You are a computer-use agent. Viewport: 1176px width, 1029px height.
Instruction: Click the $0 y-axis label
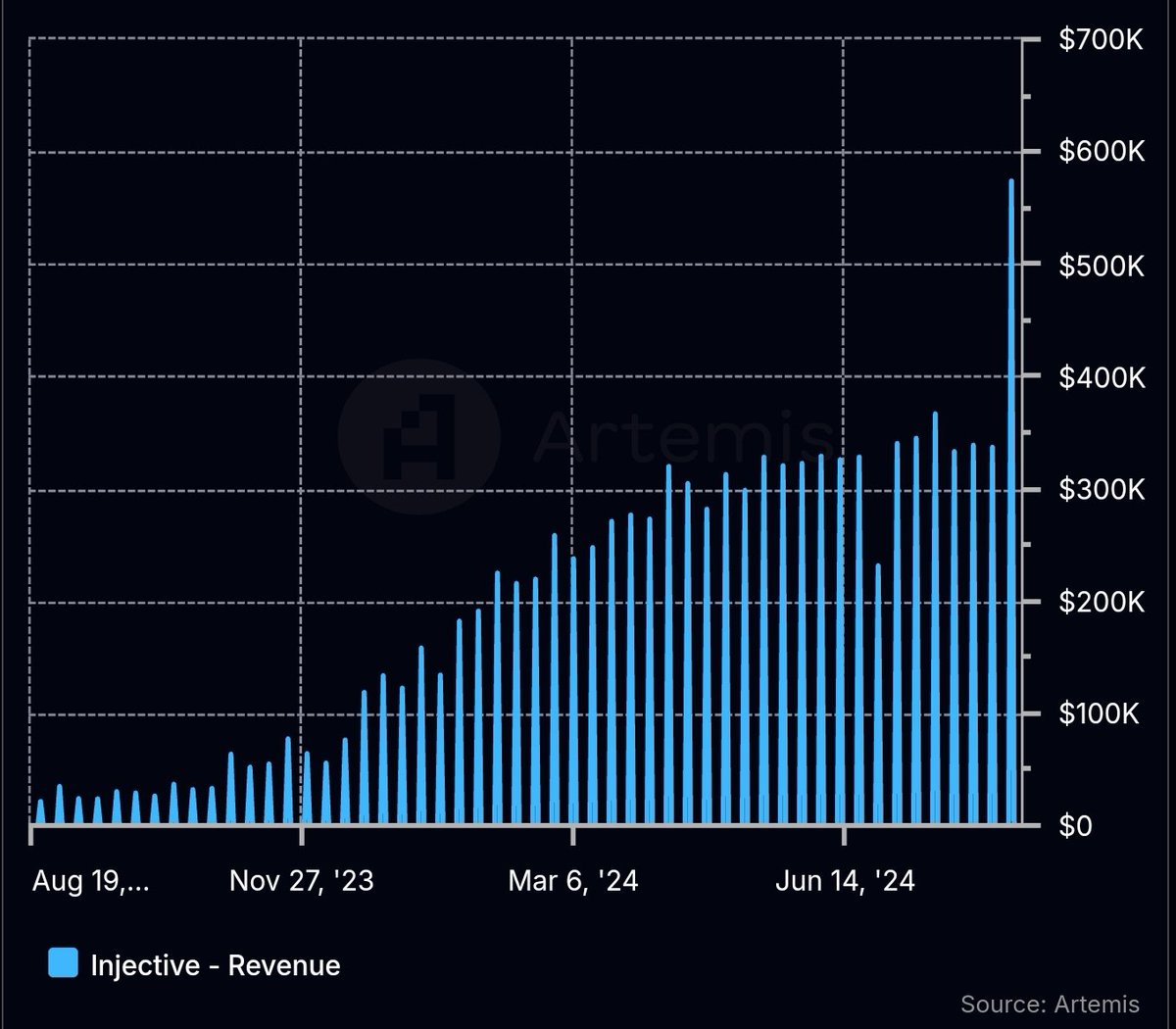(x=1076, y=825)
